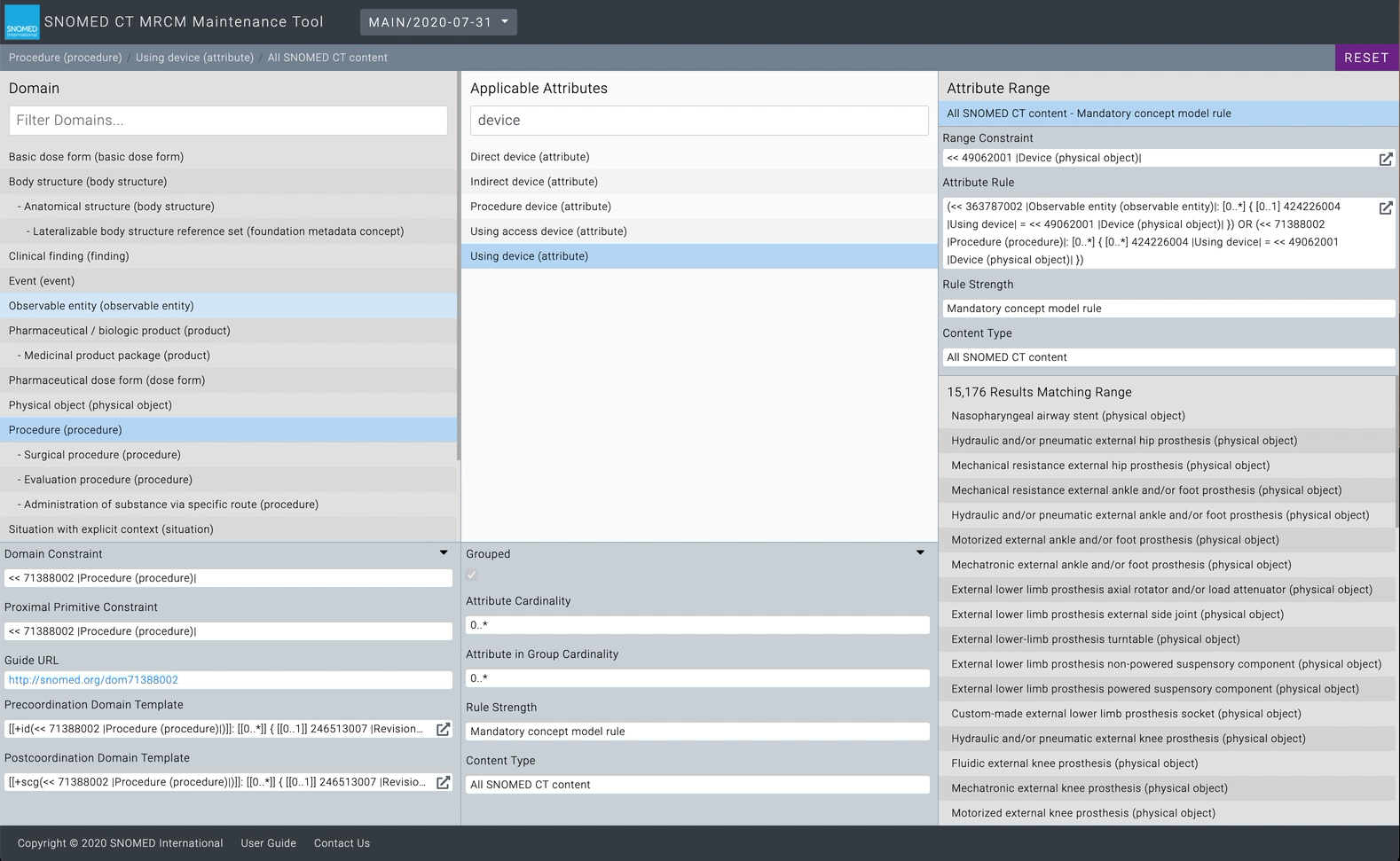Select Anatomical structure (body structure) domain
The width and height of the screenshot is (1400, 861).
(x=228, y=207)
